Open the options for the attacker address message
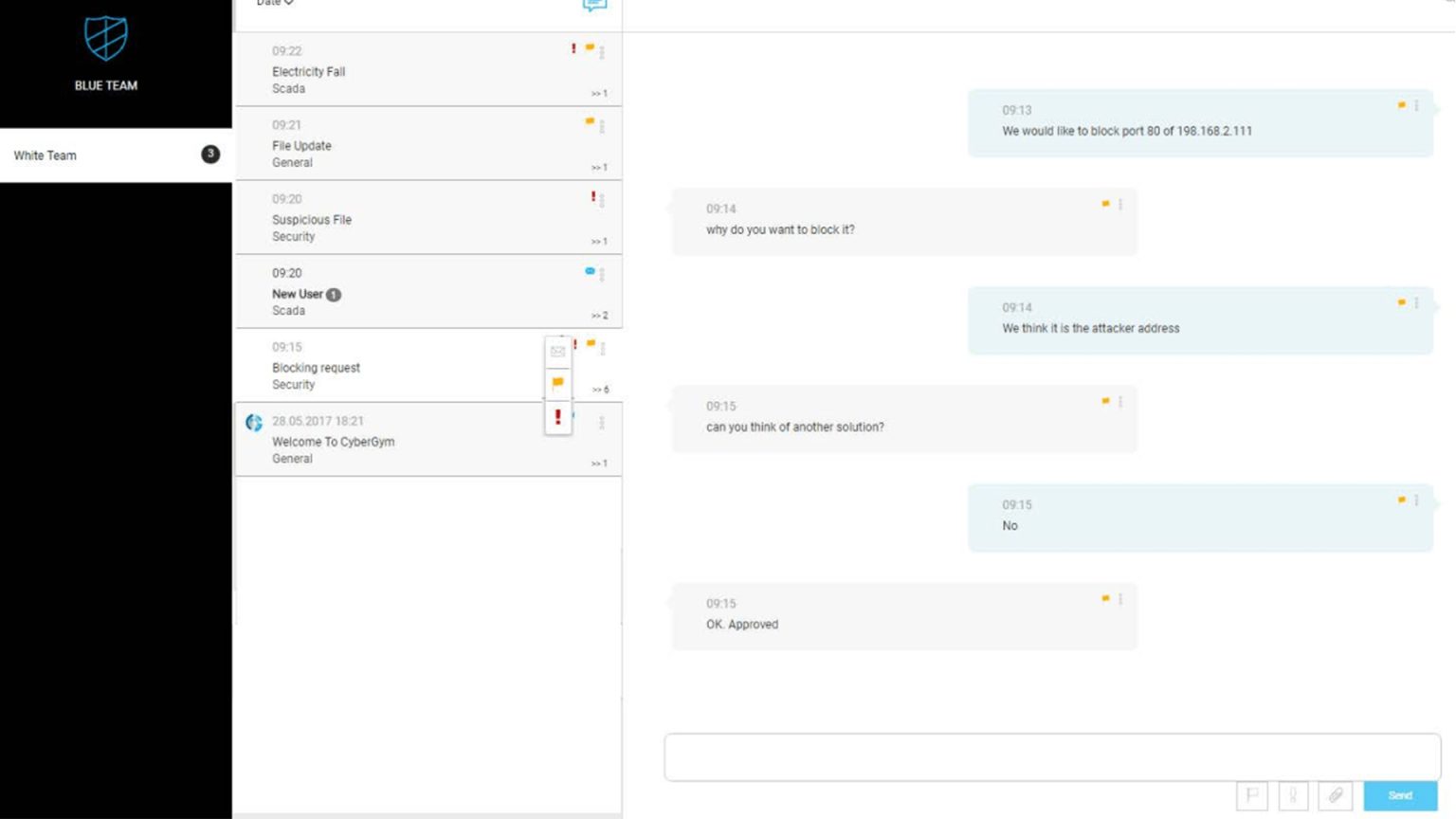This screenshot has width=1456, height=819. point(1416,302)
